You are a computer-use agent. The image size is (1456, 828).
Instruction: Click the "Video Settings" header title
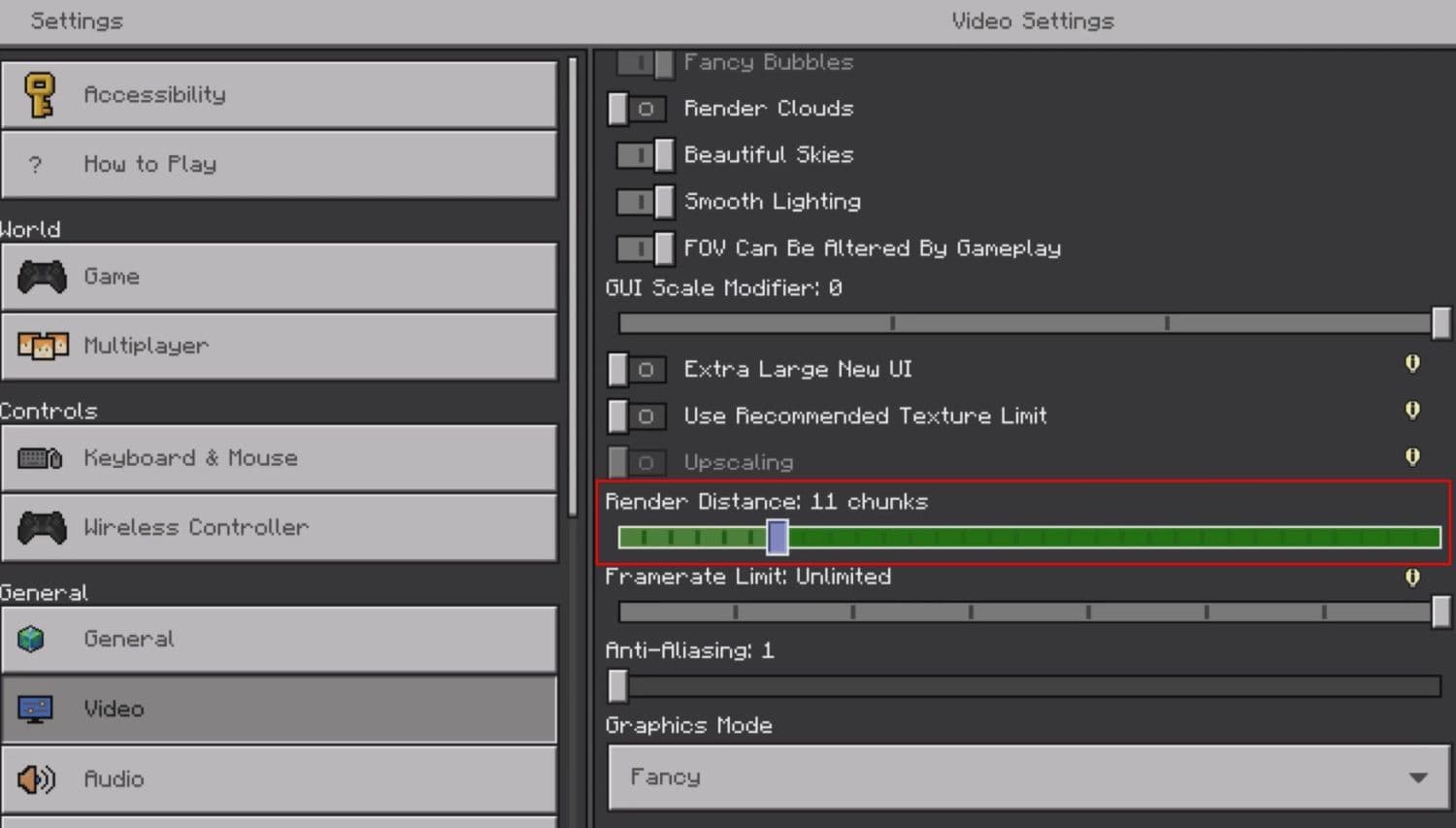pyautogui.click(x=1033, y=20)
